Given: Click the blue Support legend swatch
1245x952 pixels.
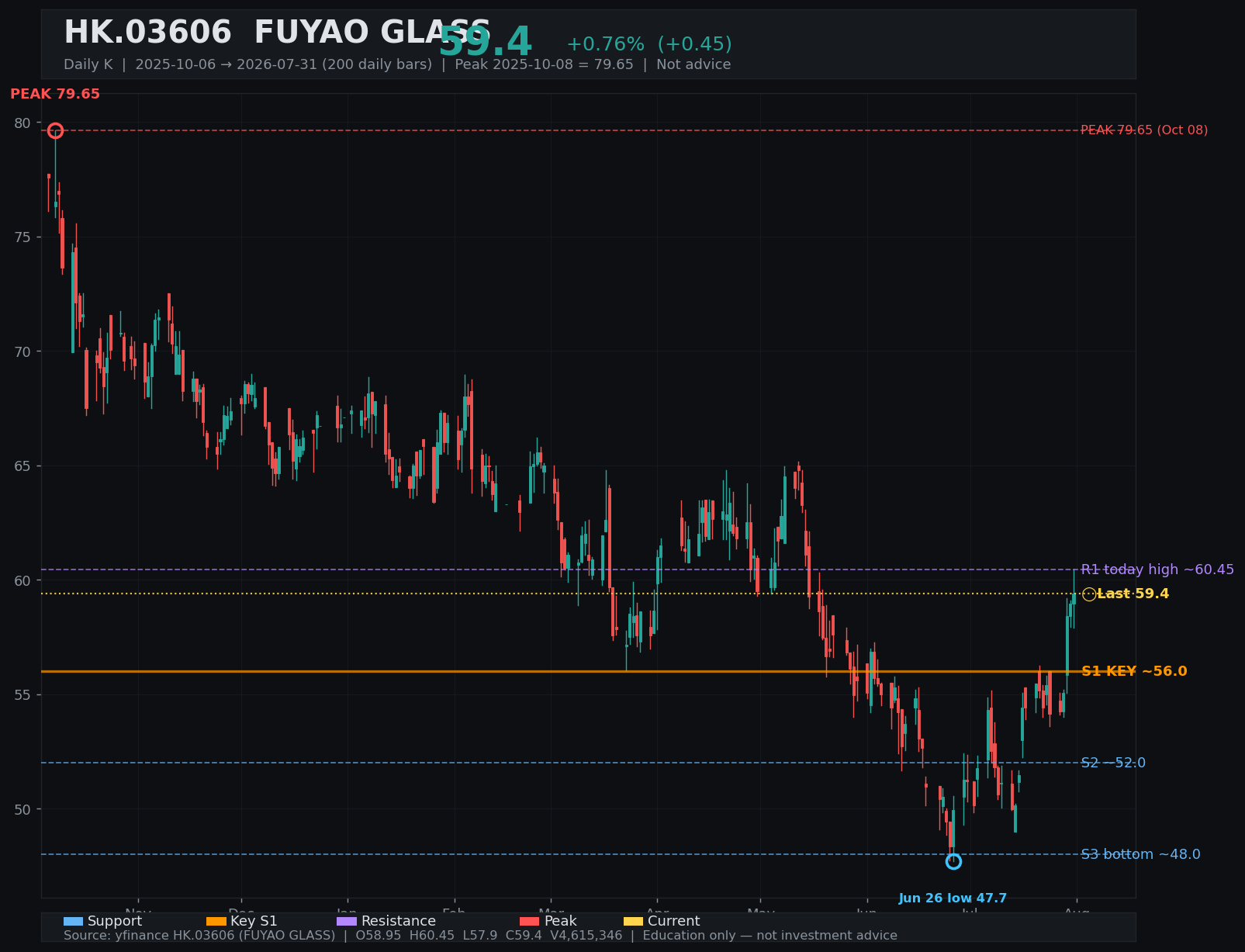Looking at the screenshot, I should pyautogui.click(x=73, y=921).
